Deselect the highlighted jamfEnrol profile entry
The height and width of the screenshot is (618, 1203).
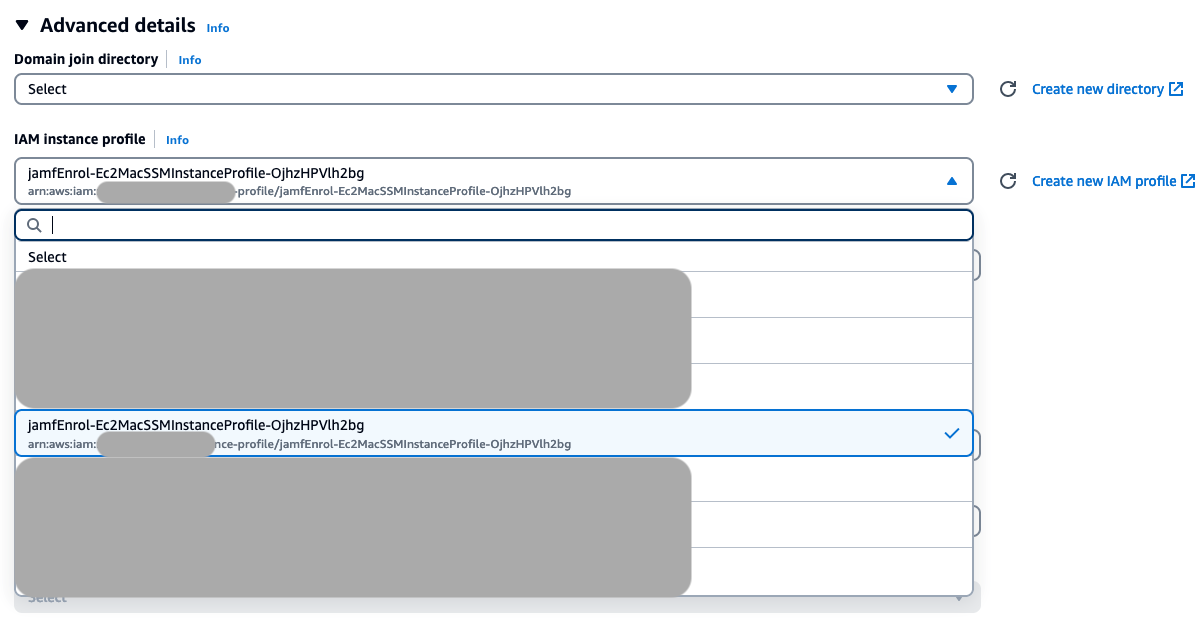[400, 433]
